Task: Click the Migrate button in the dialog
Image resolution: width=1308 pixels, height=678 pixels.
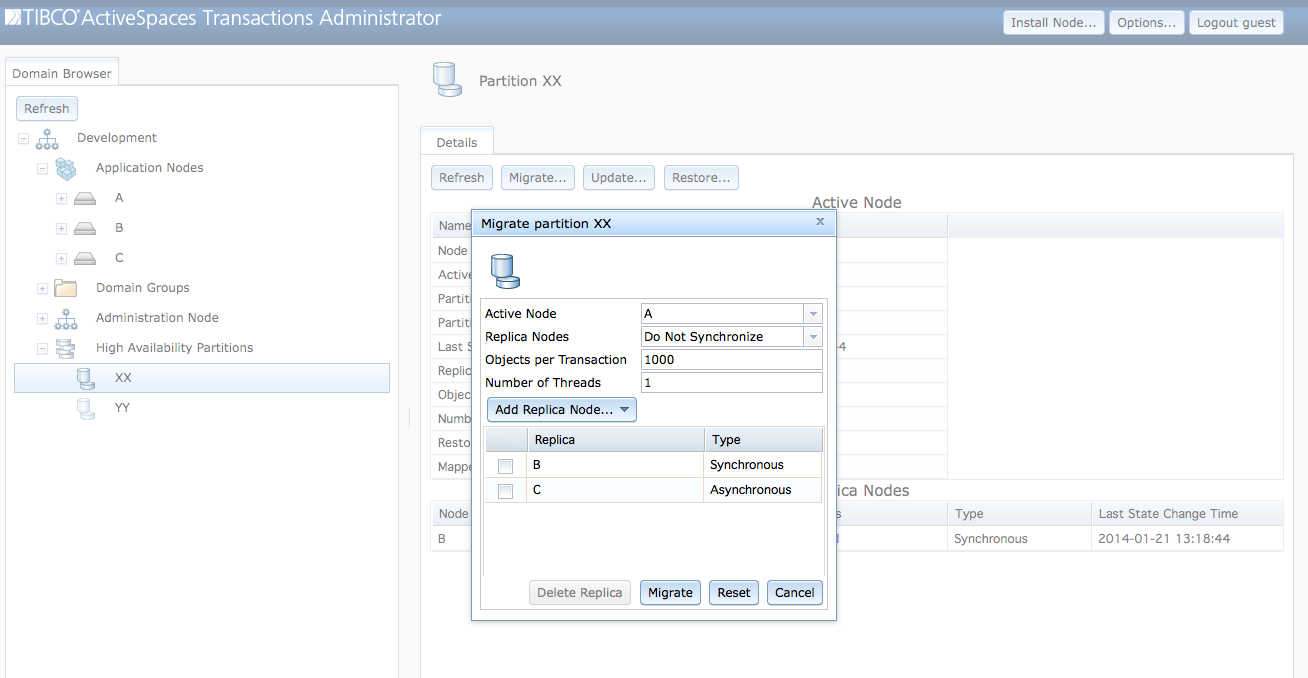Action: click(670, 592)
